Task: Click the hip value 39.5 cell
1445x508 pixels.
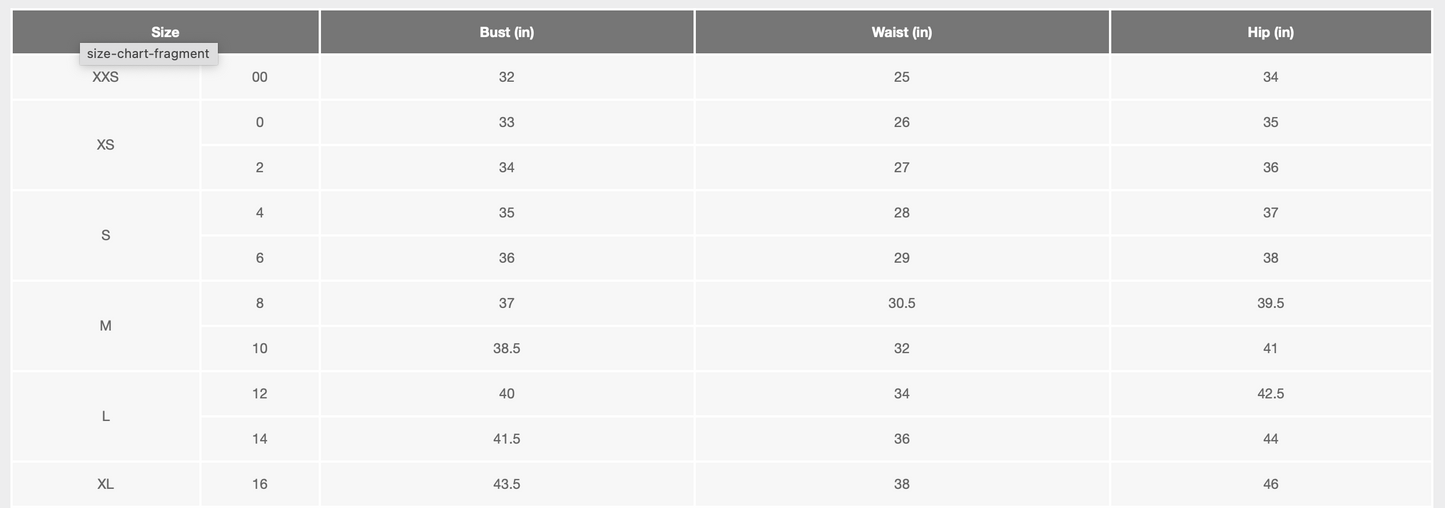Action: tap(1271, 303)
